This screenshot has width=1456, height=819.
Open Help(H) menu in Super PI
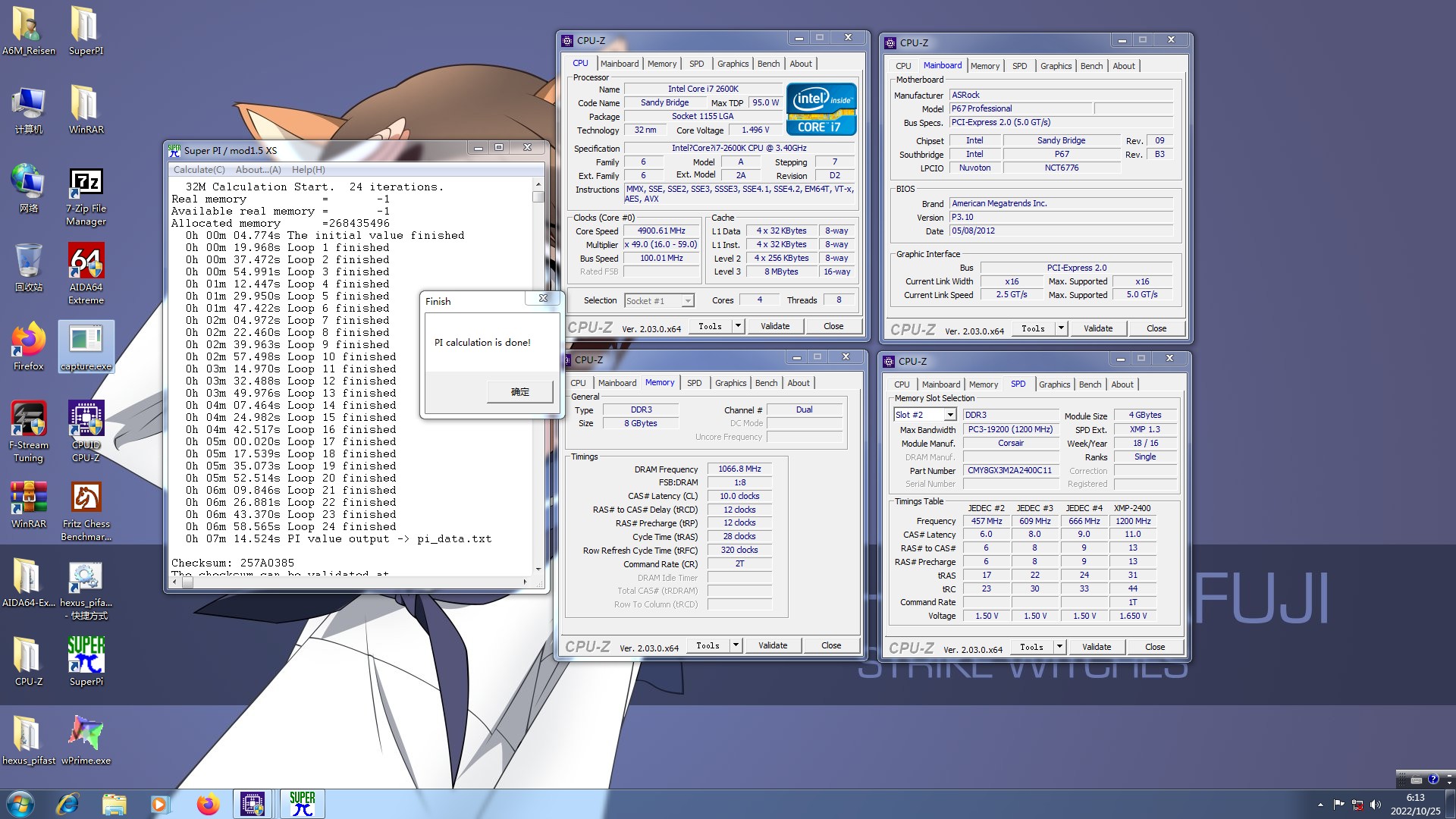point(309,170)
